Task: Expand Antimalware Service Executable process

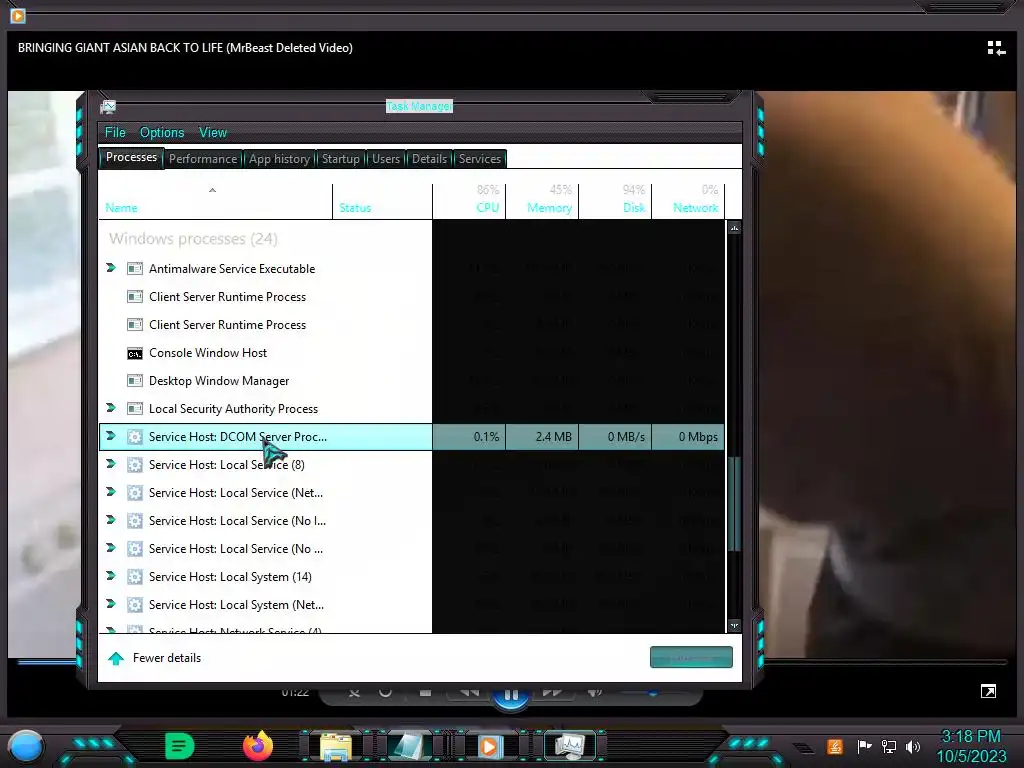Action: pyautogui.click(x=111, y=268)
